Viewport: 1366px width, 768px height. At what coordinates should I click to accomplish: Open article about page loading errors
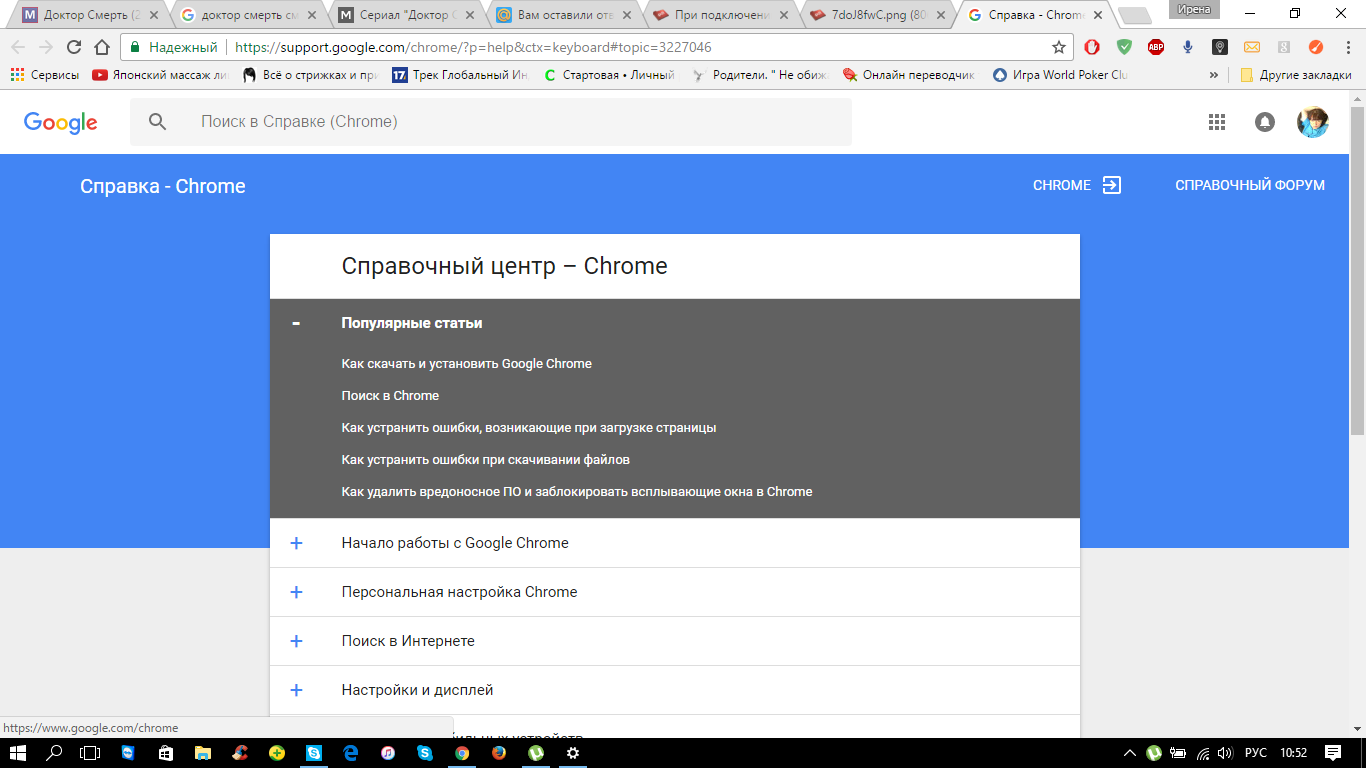point(529,428)
